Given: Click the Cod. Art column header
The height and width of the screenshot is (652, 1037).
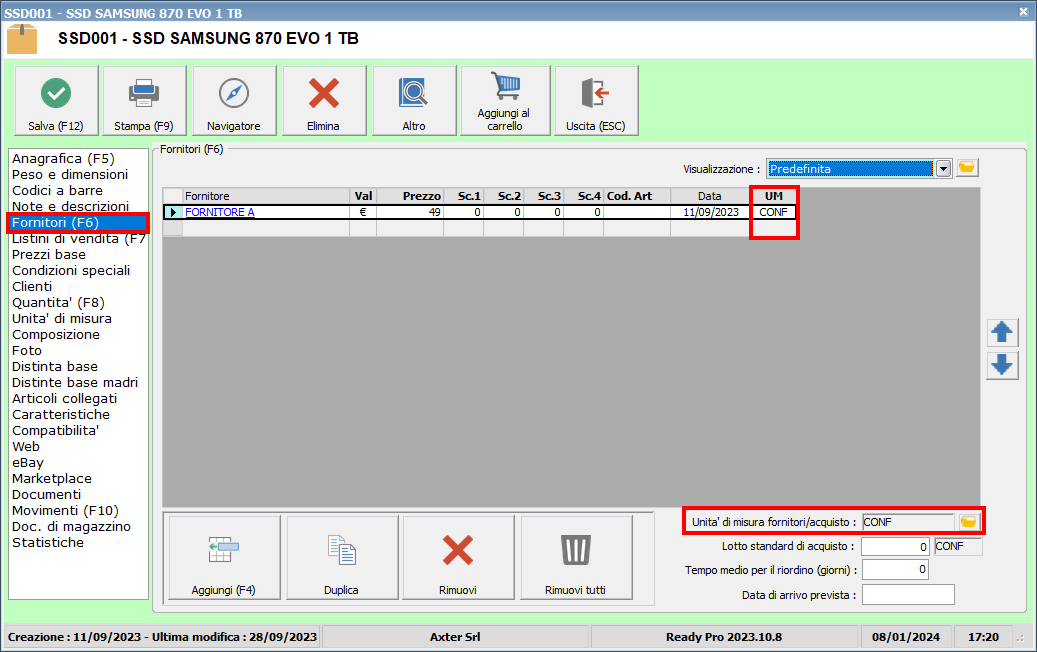Looking at the screenshot, I should point(637,196).
